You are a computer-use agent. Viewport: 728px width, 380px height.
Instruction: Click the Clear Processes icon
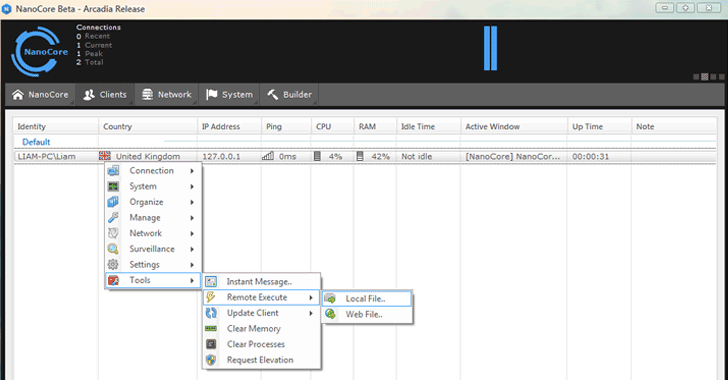[x=211, y=344]
